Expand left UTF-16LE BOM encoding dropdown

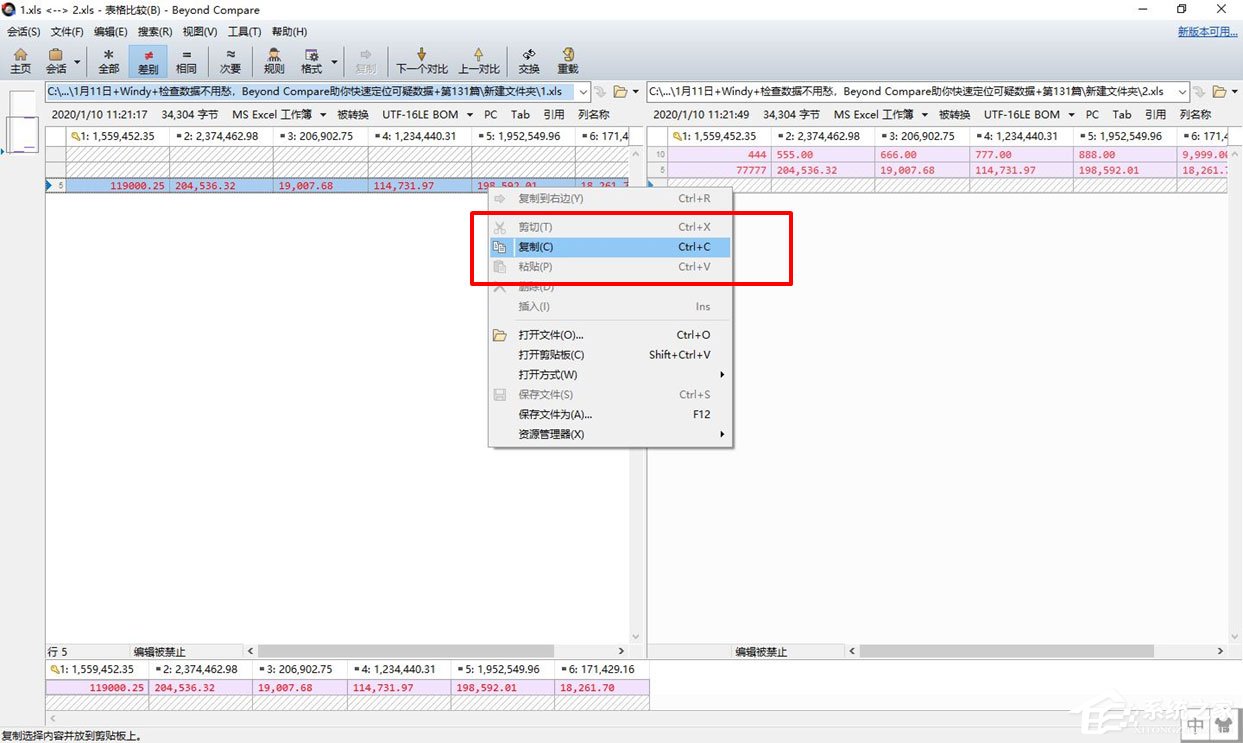click(471, 115)
